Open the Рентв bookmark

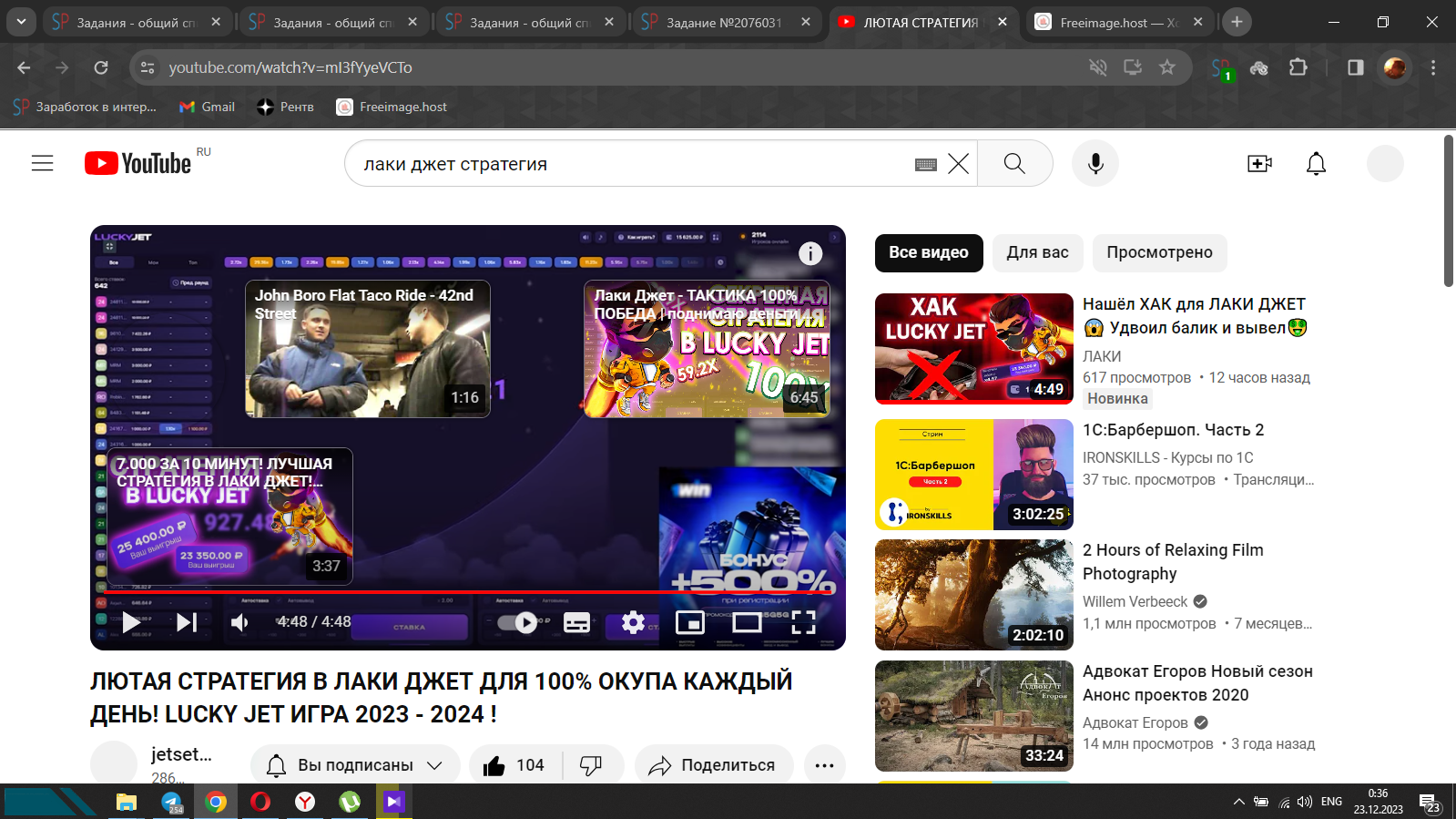(286, 107)
